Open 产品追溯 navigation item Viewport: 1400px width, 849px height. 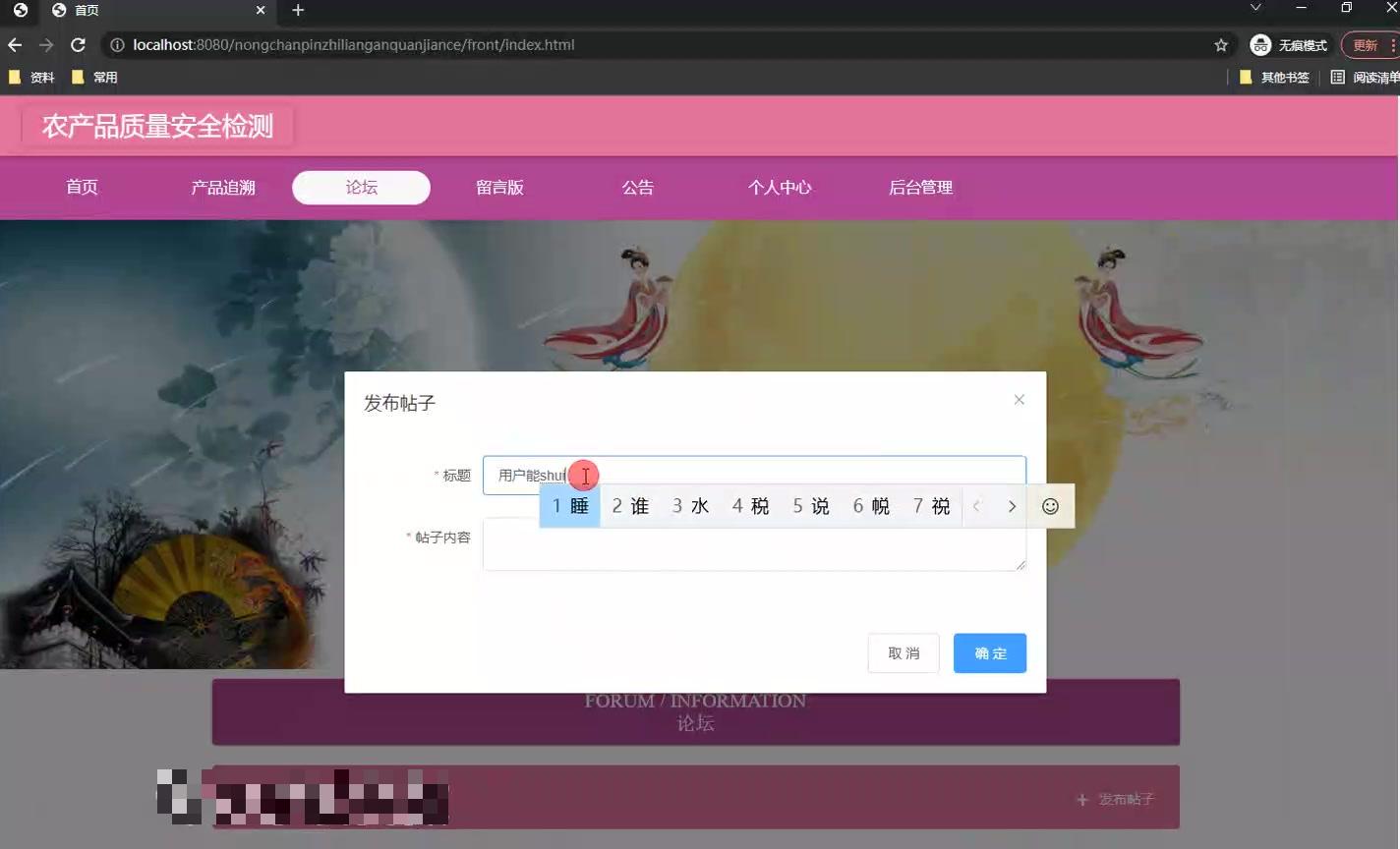(223, 188)
